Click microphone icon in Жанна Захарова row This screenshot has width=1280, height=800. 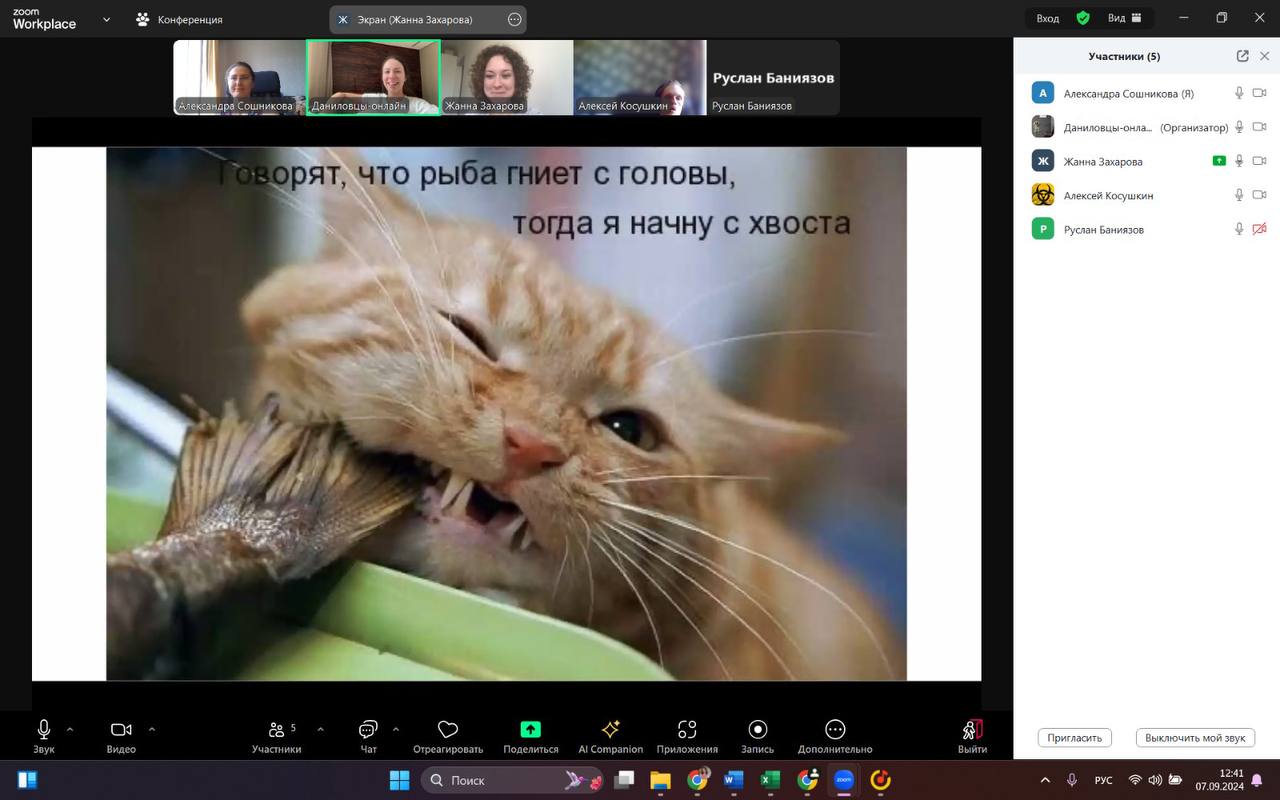tap(1239, 161)
